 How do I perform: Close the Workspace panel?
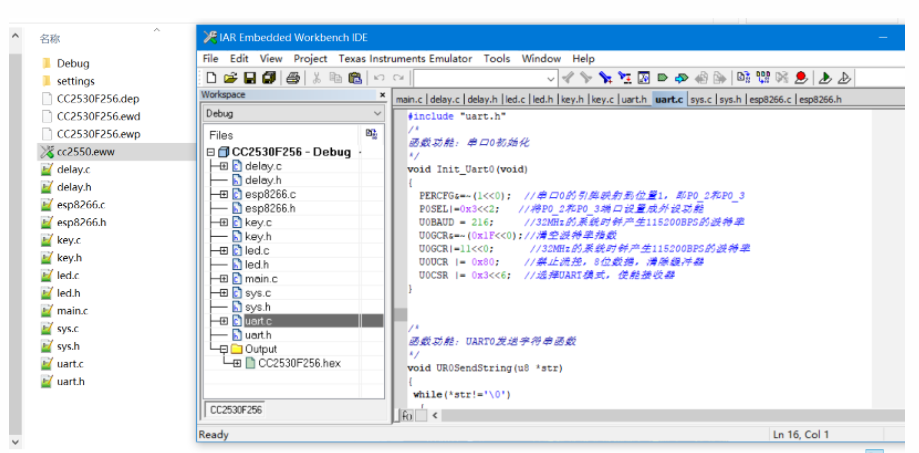coord(383,95)
